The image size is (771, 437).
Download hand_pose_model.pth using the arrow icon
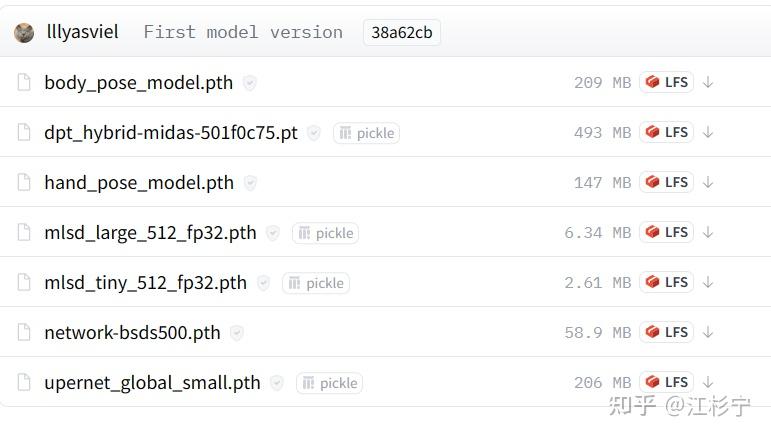pyautogui.click(x=708, y=182)
